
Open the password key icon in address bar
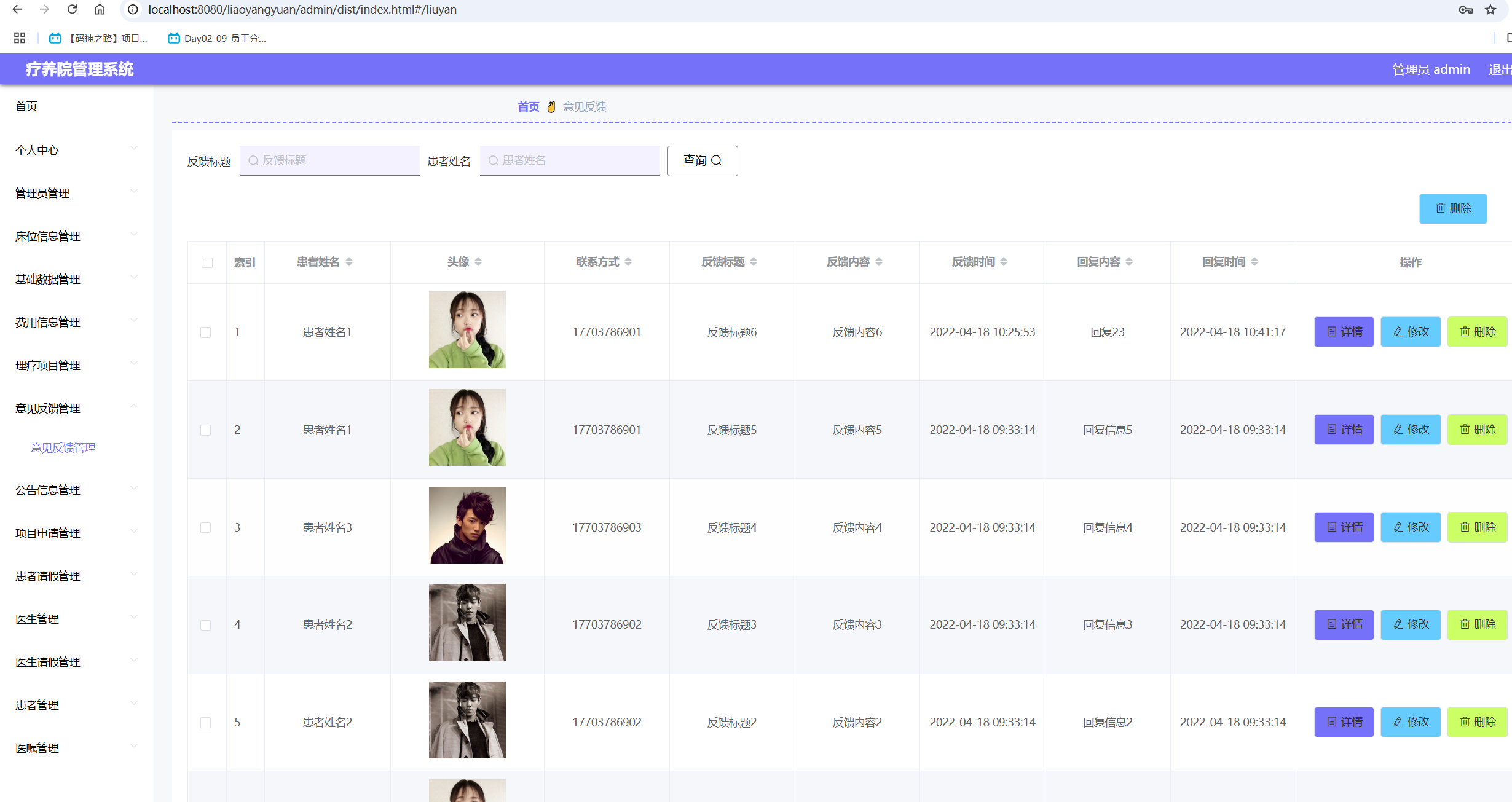tap(1466, 10)
